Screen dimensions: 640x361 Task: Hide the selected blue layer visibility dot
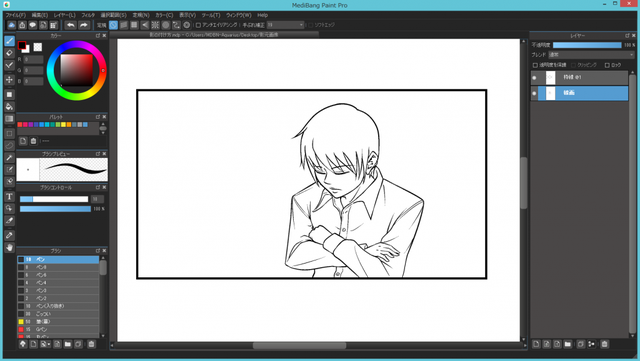534,93
